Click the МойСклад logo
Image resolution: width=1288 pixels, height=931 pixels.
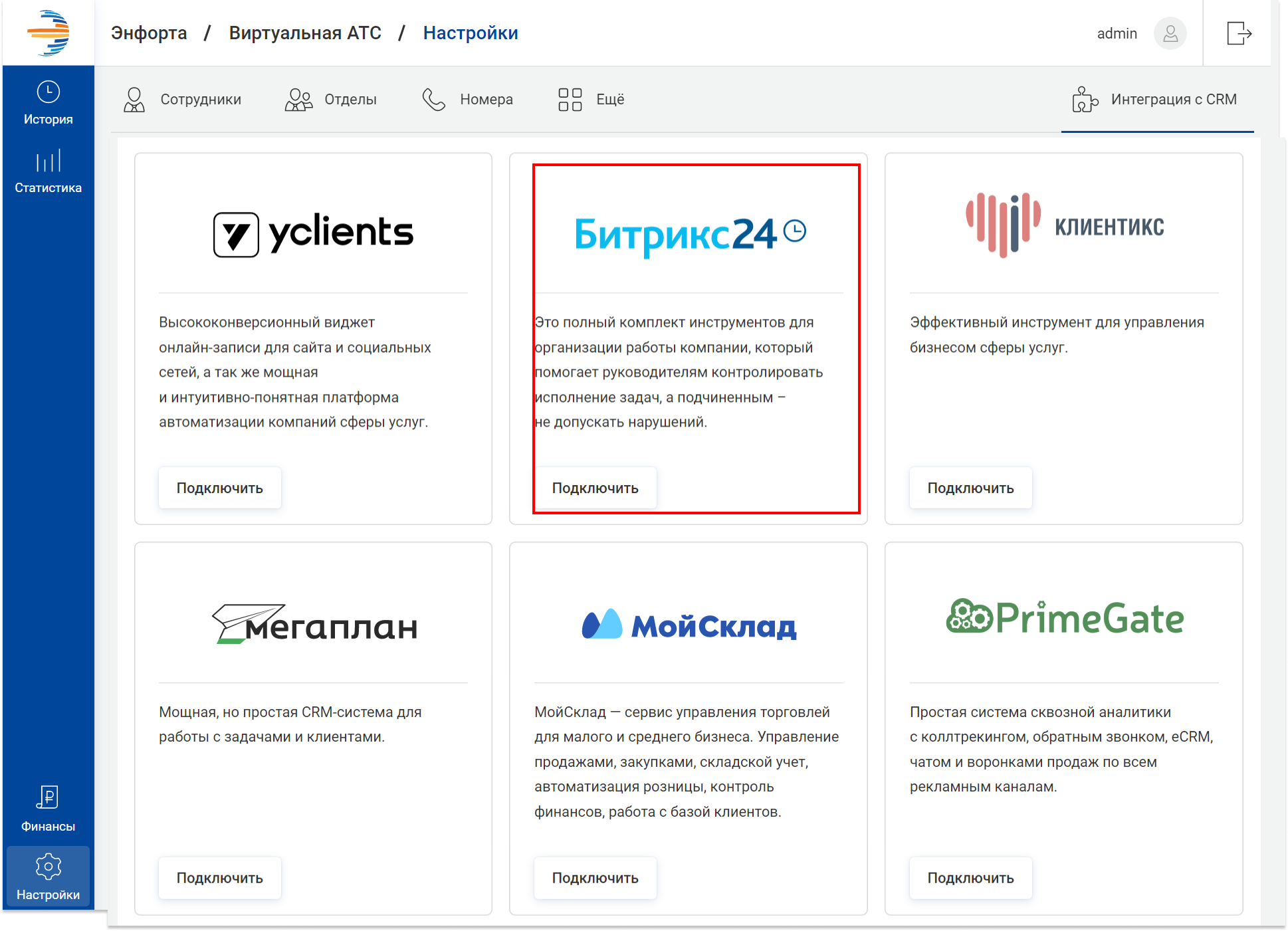(689, 625)
